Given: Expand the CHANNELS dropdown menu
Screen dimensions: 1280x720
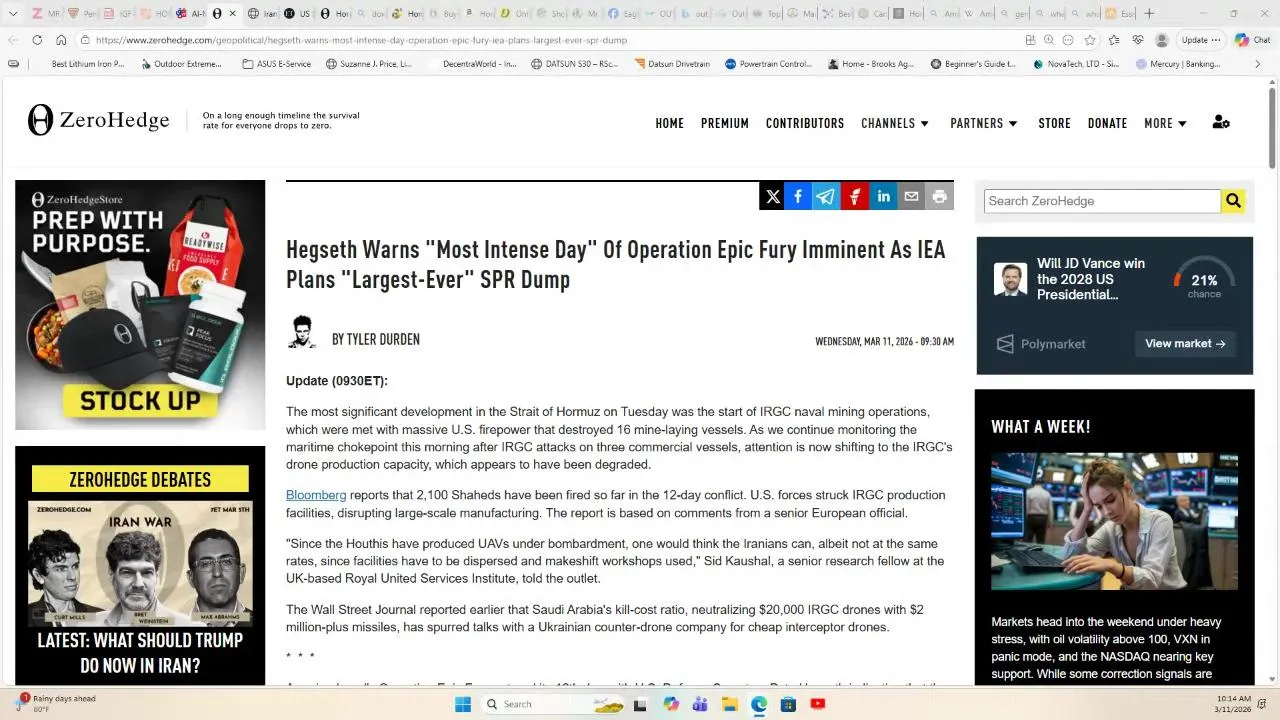Looking at the screenshot, I should coord(895,123).
